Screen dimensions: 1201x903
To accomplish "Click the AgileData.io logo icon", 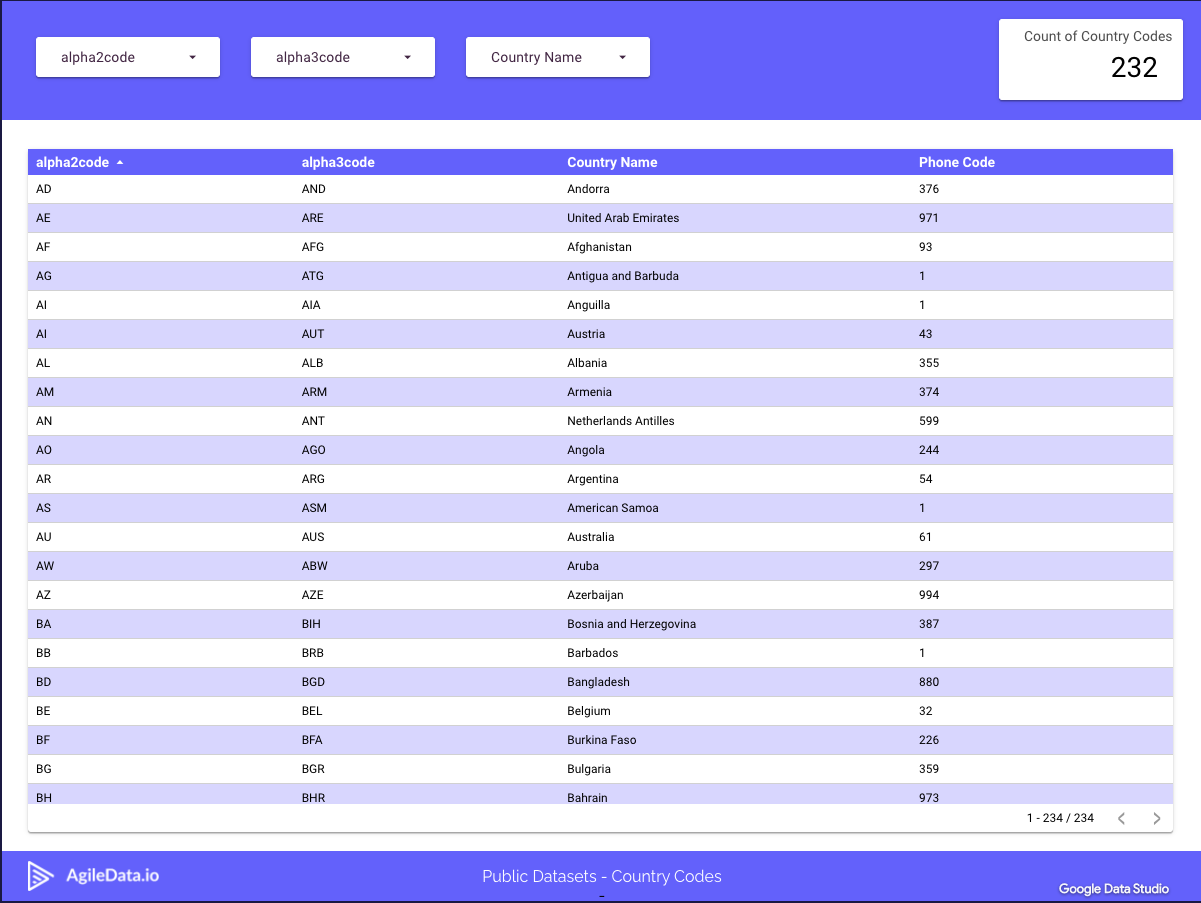I will click(x=40, y=875).
